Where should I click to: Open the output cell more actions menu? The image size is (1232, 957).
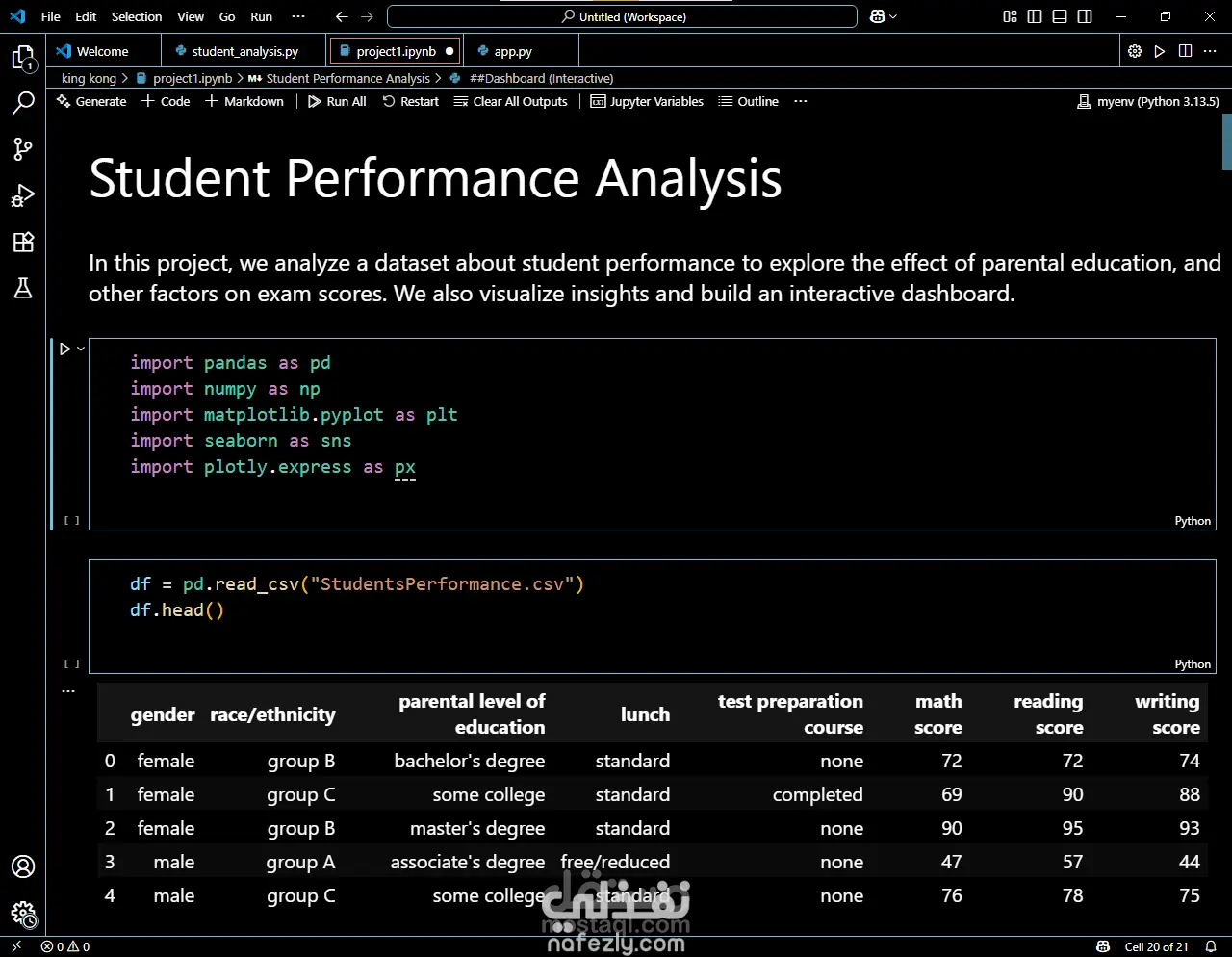tap(68, 690)
